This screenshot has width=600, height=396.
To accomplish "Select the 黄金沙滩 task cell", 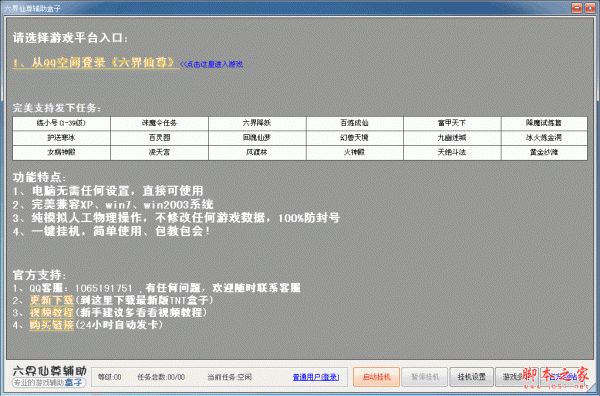I will click(x=544, y=153).
